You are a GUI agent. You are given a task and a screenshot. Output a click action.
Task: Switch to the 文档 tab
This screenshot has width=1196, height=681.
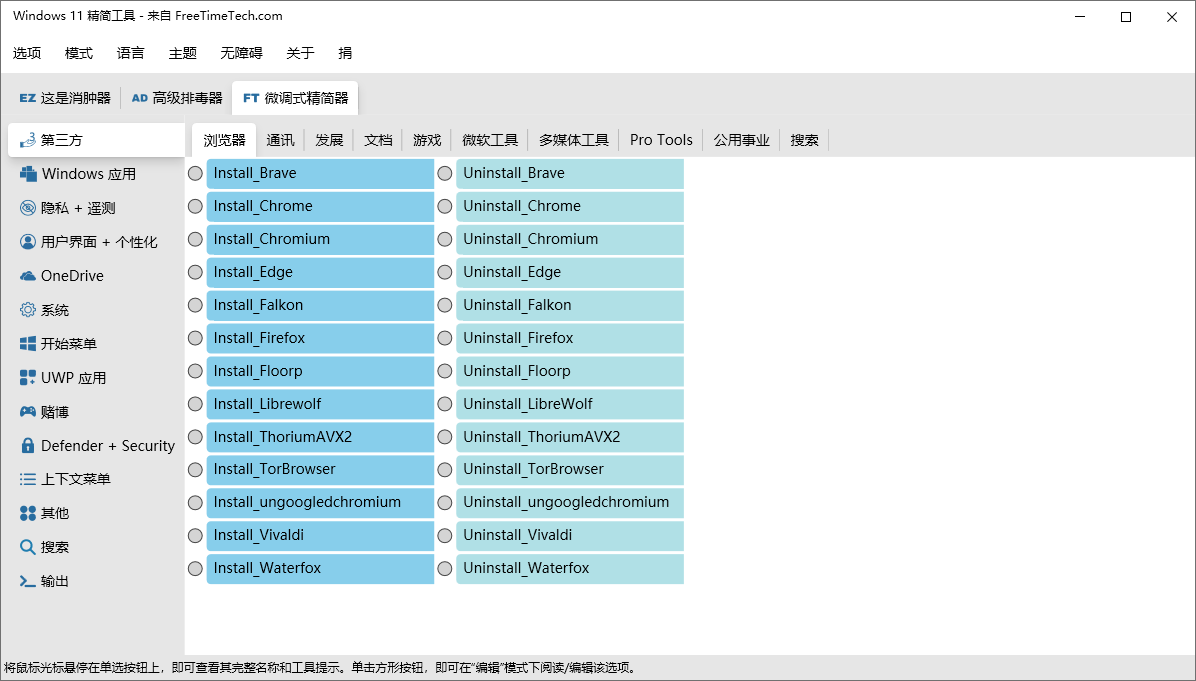pos(378,140)
